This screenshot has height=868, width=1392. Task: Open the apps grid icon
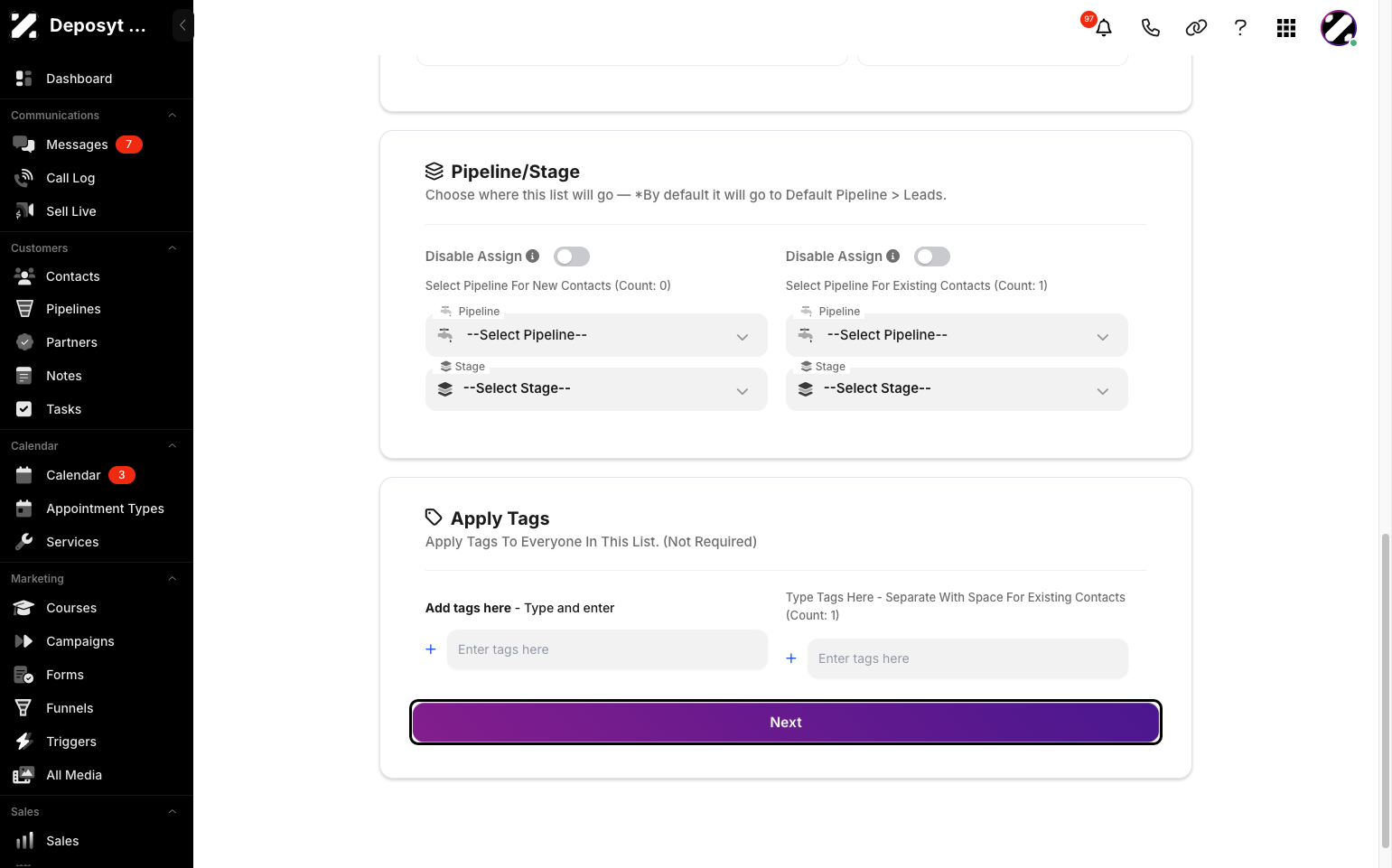[1286, 28]
